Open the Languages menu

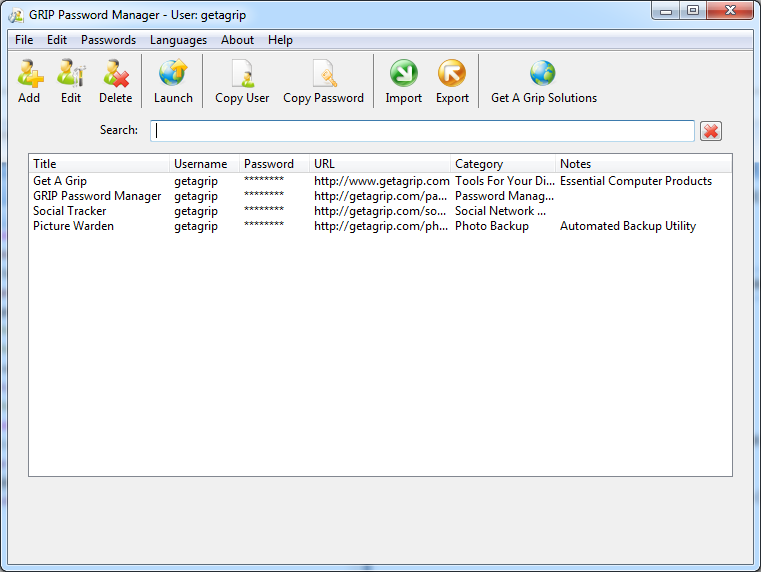tap(178, 40)
